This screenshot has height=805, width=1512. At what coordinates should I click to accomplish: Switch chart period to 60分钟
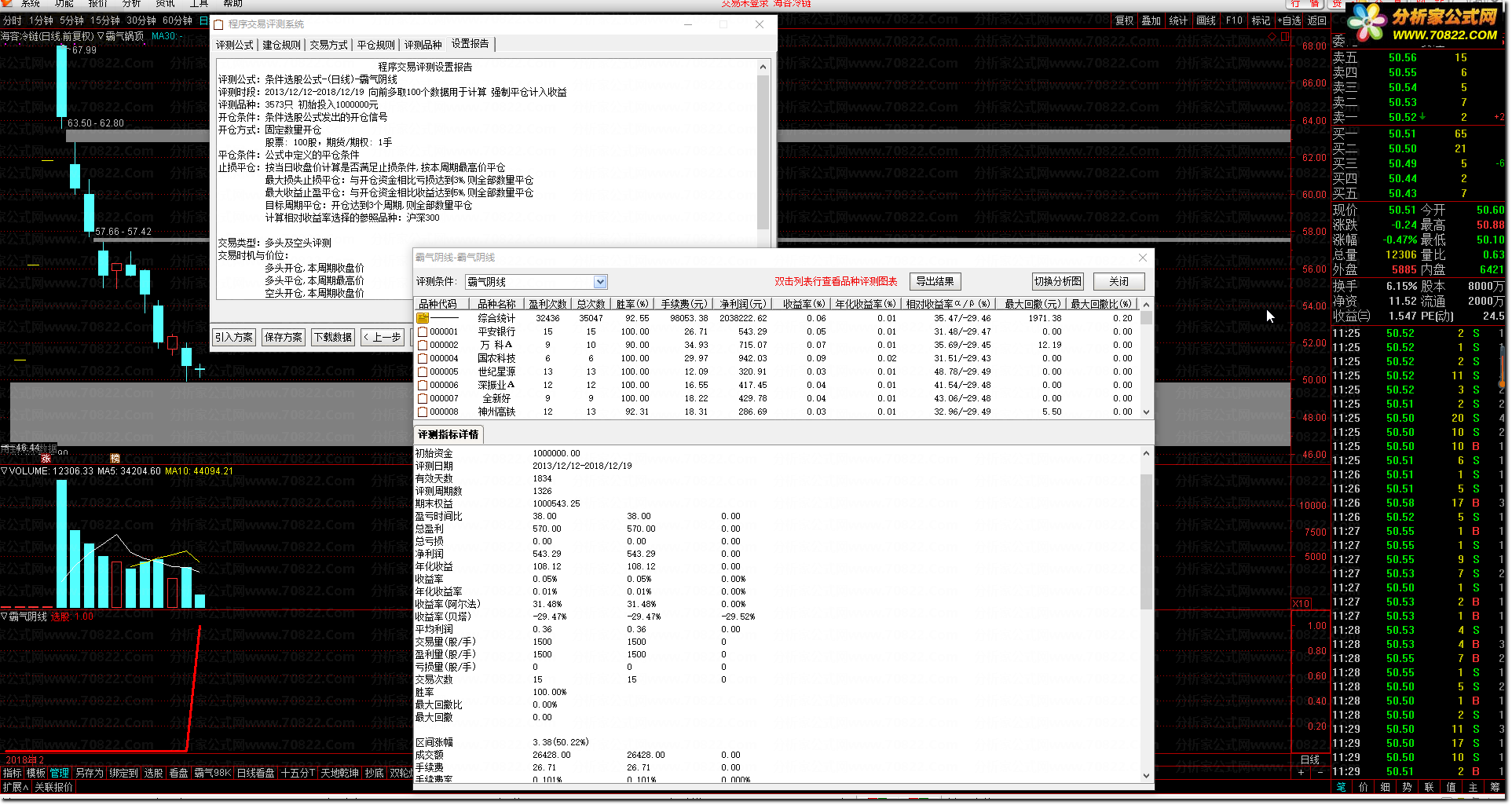178,20
